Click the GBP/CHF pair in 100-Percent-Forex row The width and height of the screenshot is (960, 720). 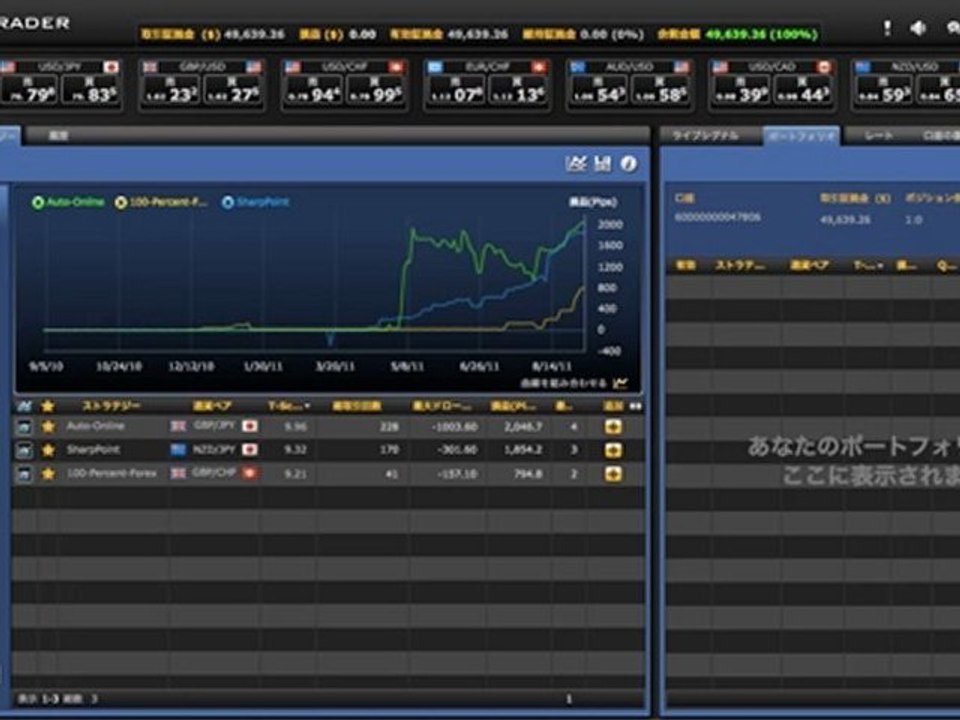coord(214,473)
